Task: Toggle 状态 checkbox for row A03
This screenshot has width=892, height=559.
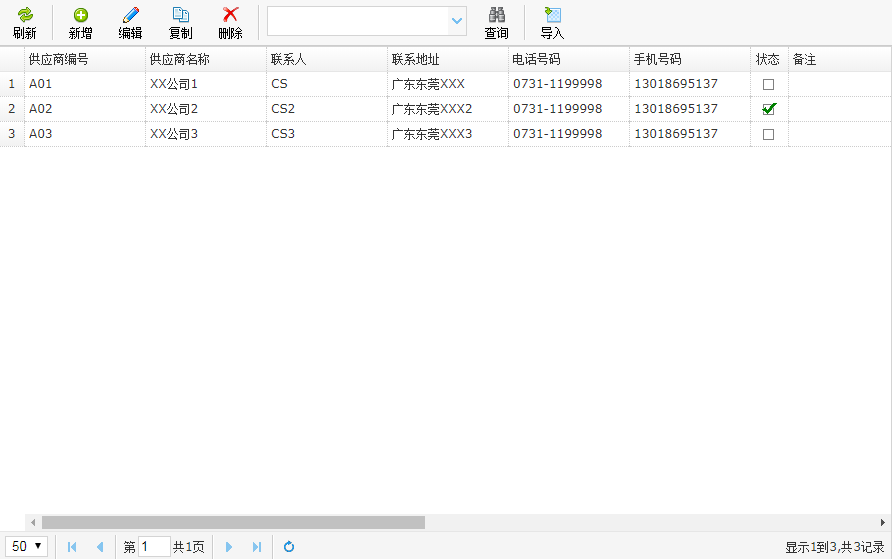Action: [x=769, y=134]
